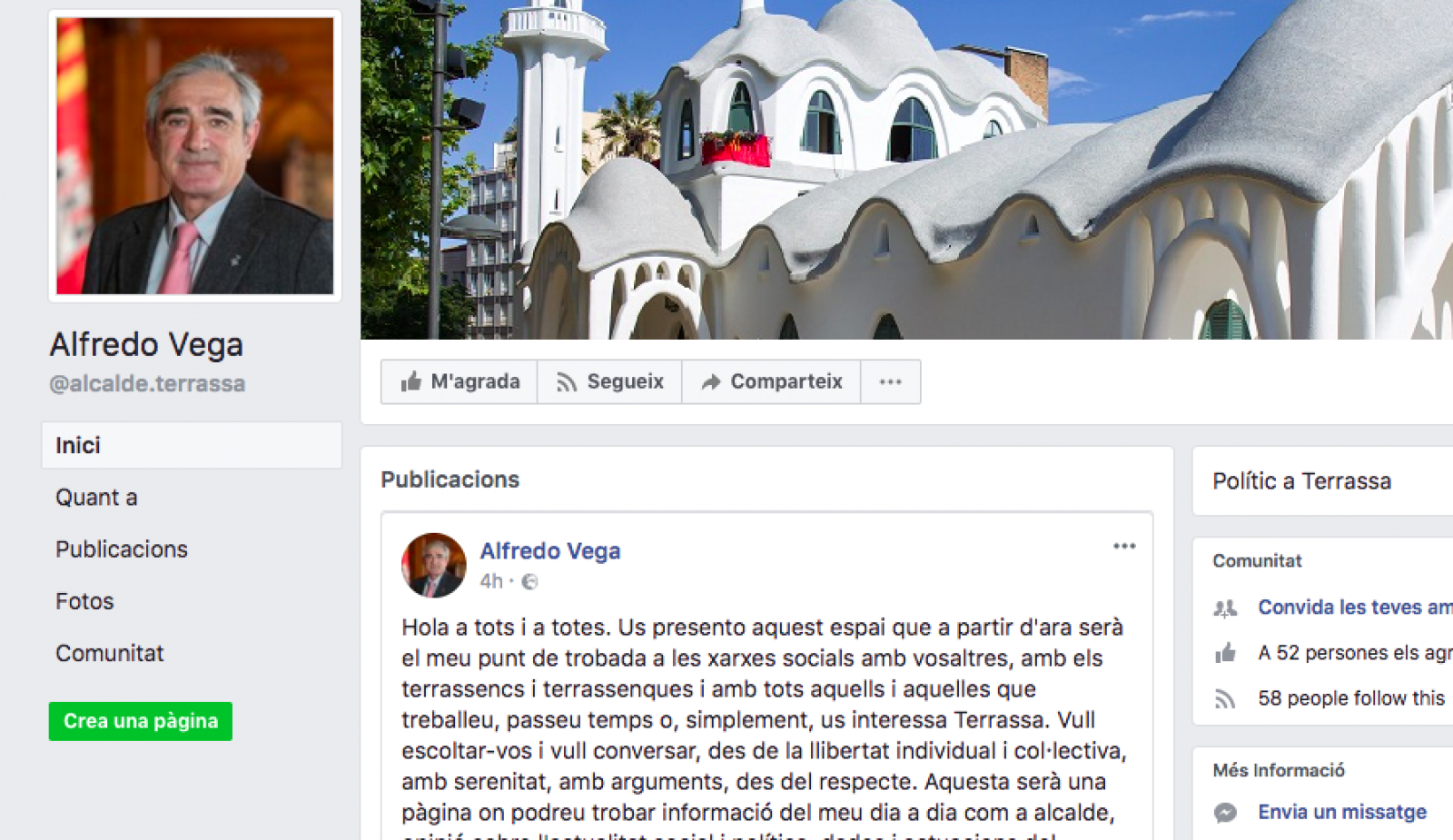Open the Comunitat sidebar section
This screenshot has width=1453, height=840.
[x=110, y=653]
